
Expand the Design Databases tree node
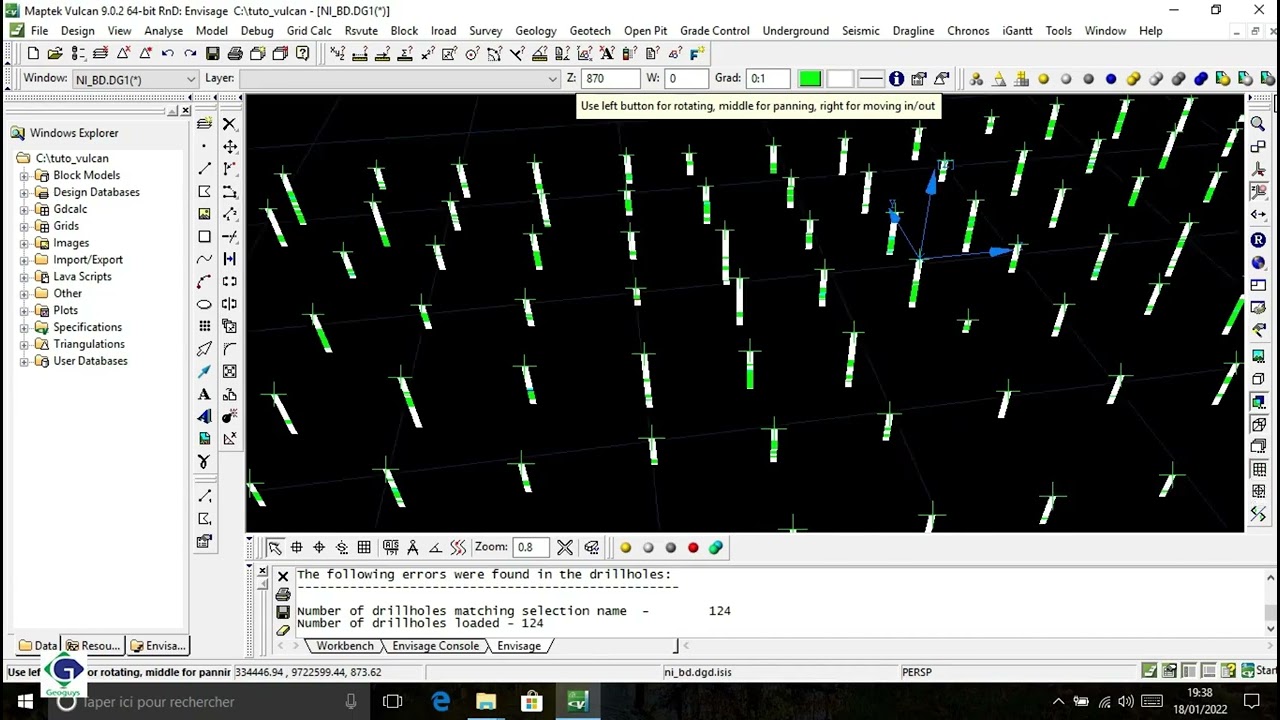pos(24,192)
